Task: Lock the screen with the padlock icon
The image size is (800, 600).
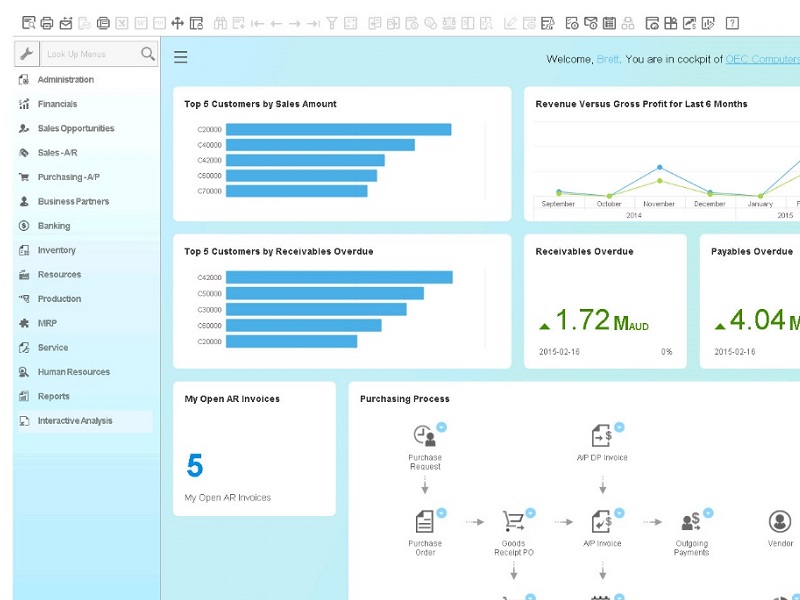Action: click(x=196, y=23)
